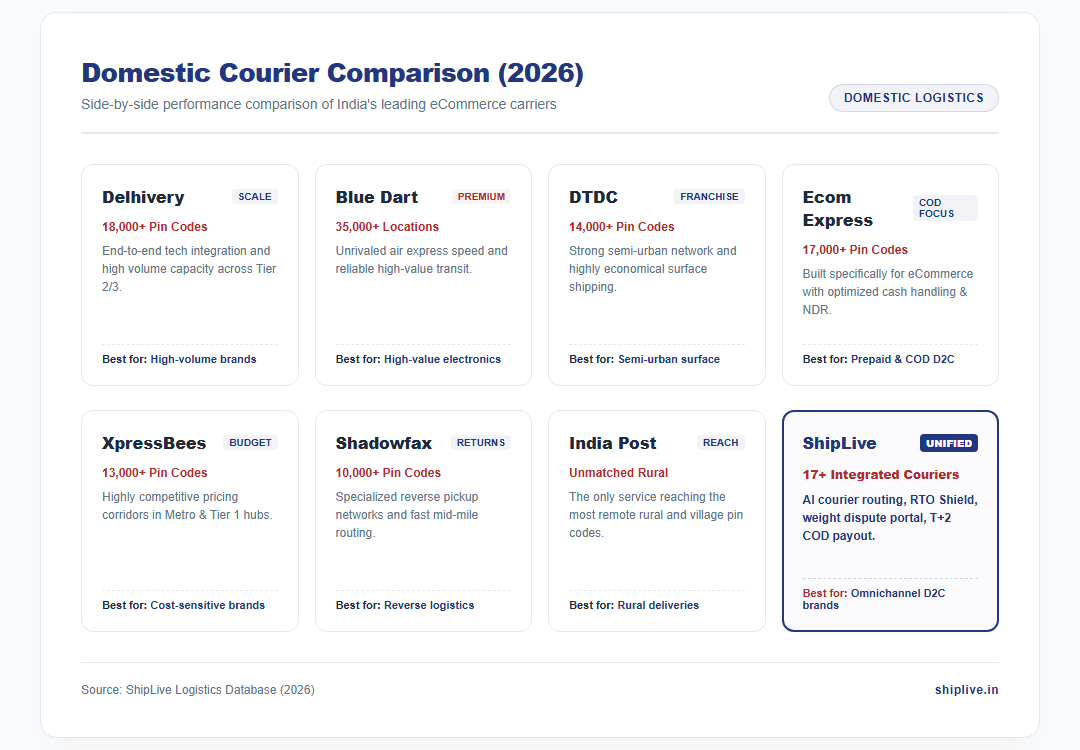
Task: Click Best for: Rural deliveries
Action: point(634,605)
